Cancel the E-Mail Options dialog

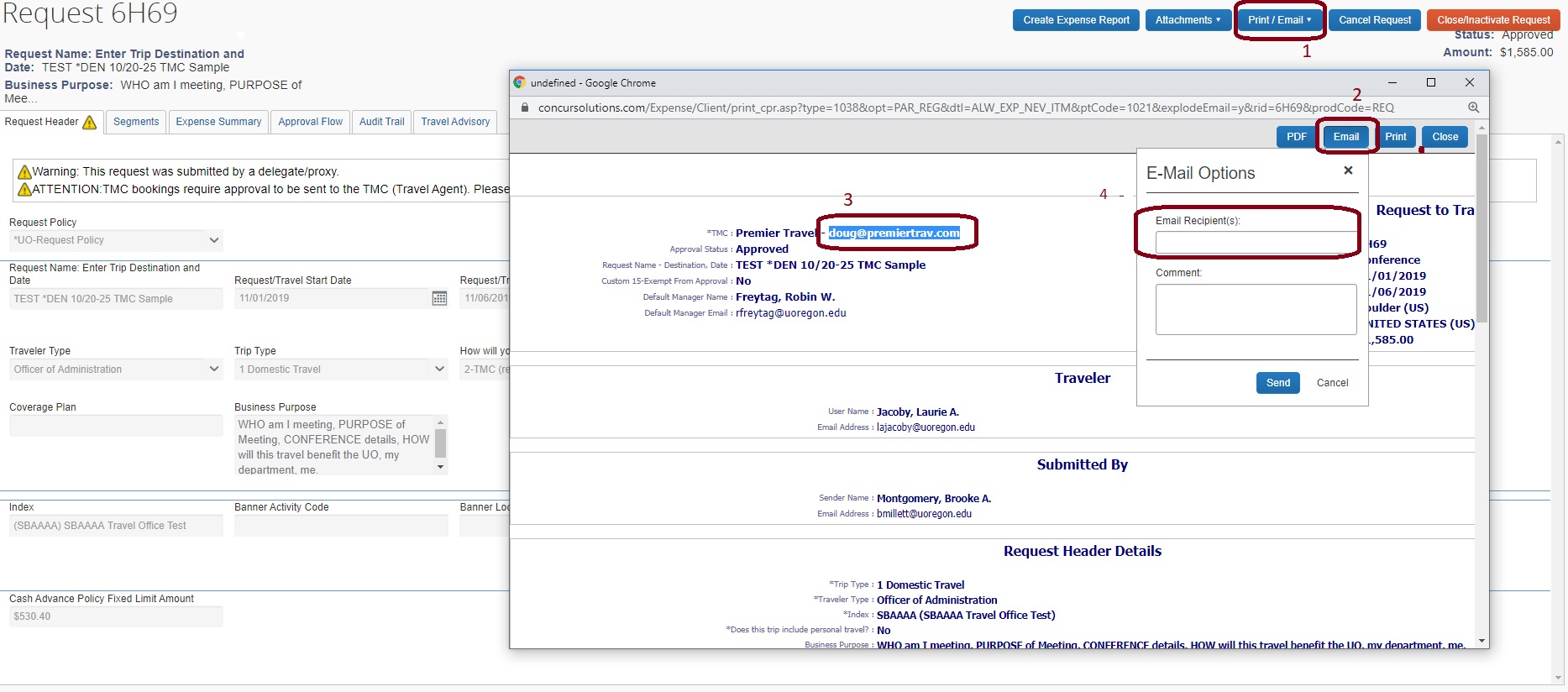(x=1332, y=383)
